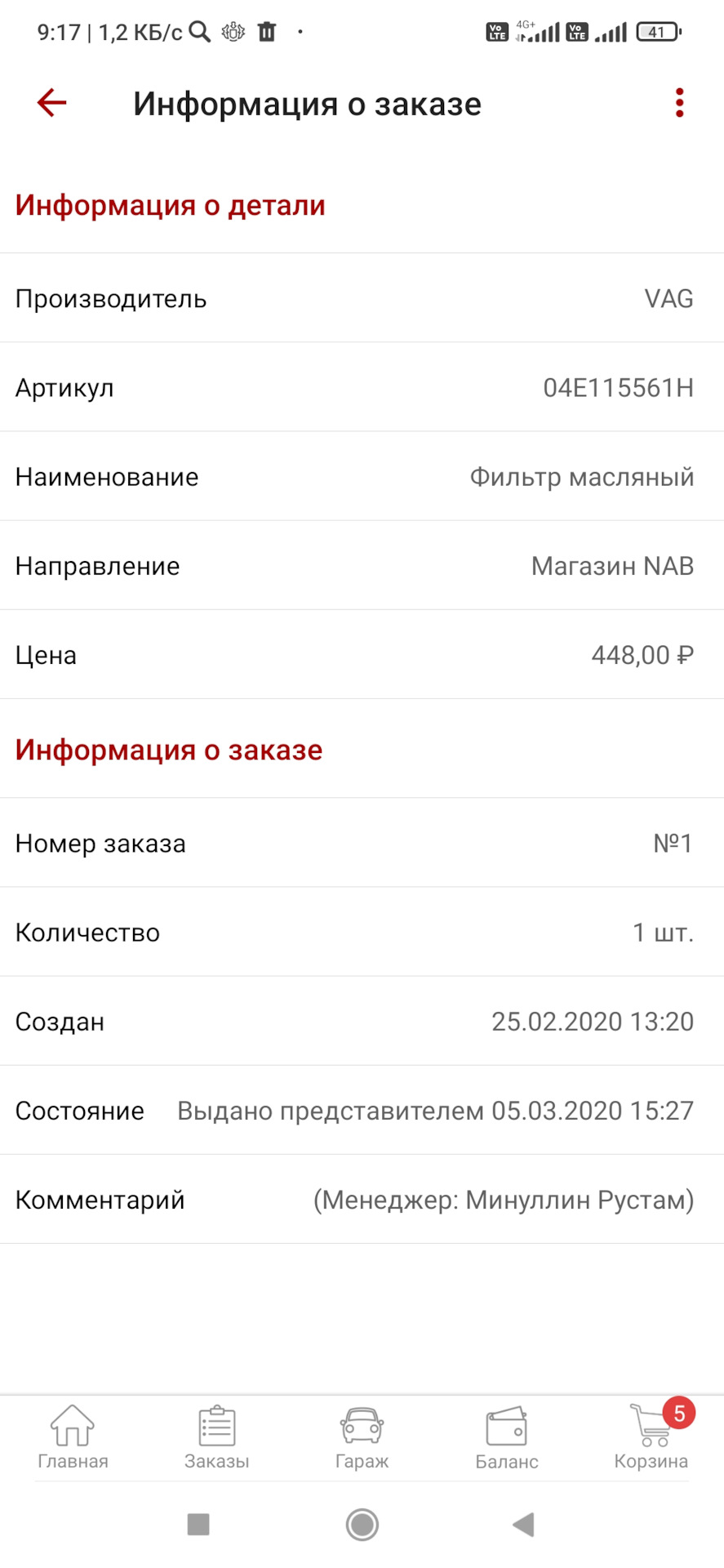This screenshot has width=724, height=1568.
Task: Tap the Состояние status row
Action: pyautogui.click(x=362, y=1110)
